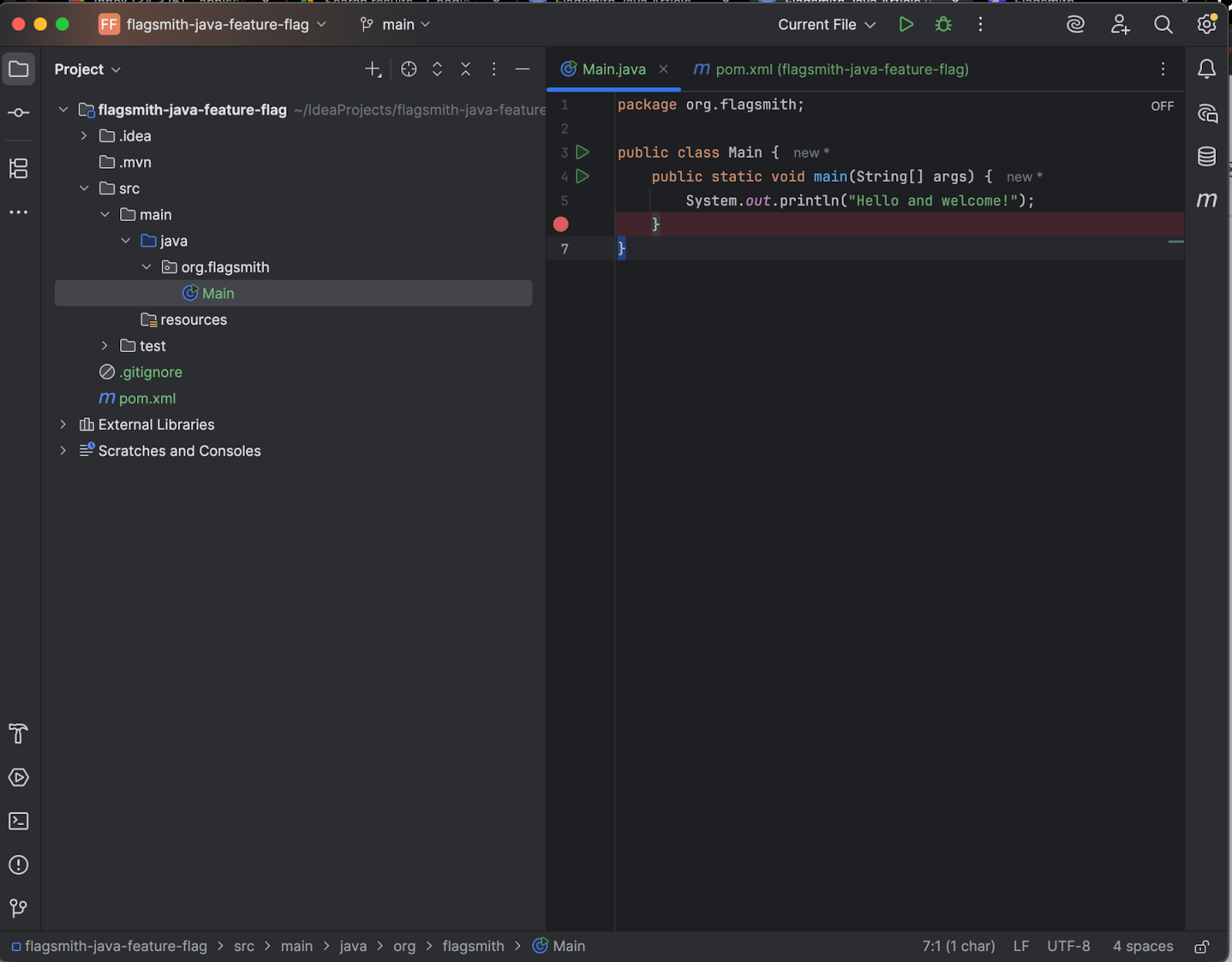
Task: Click the 4 spaces indent indicator
Action: tap(1143, 947)
